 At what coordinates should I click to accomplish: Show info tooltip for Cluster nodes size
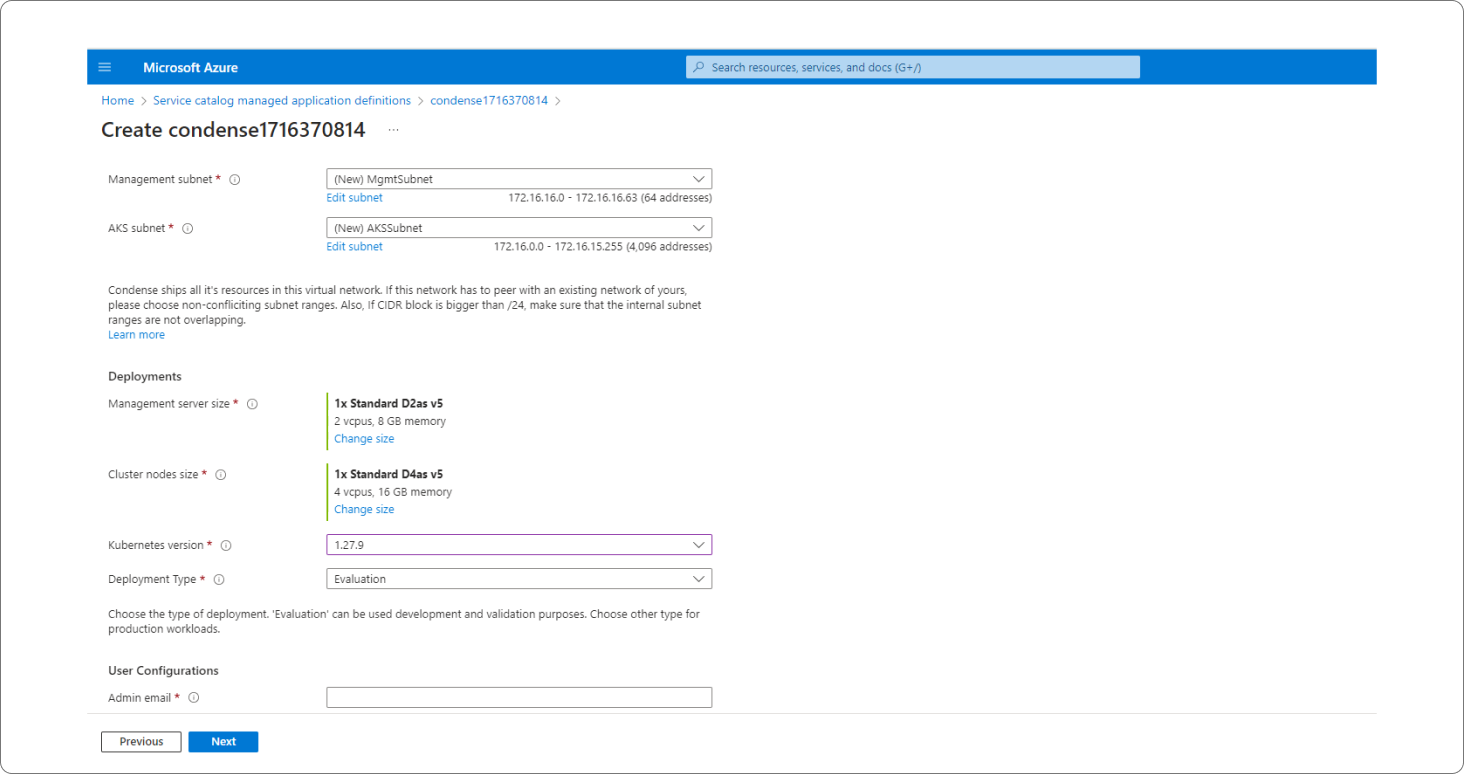(x=221, y=475)
